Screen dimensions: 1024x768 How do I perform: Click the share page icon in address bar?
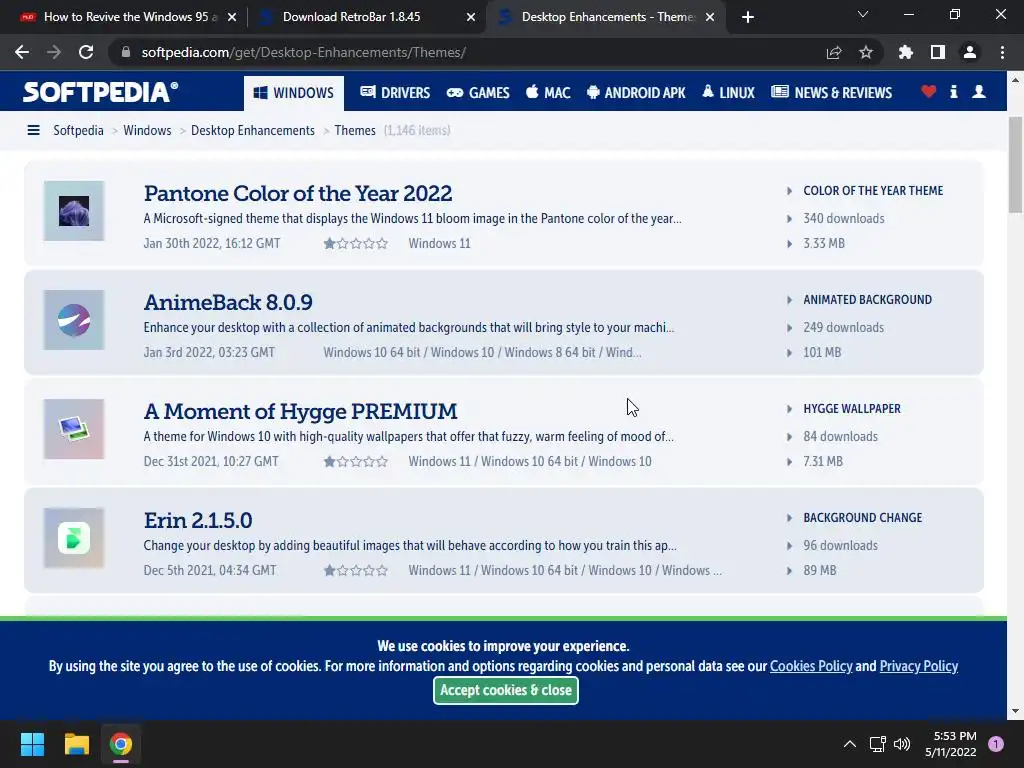point(834,52)
